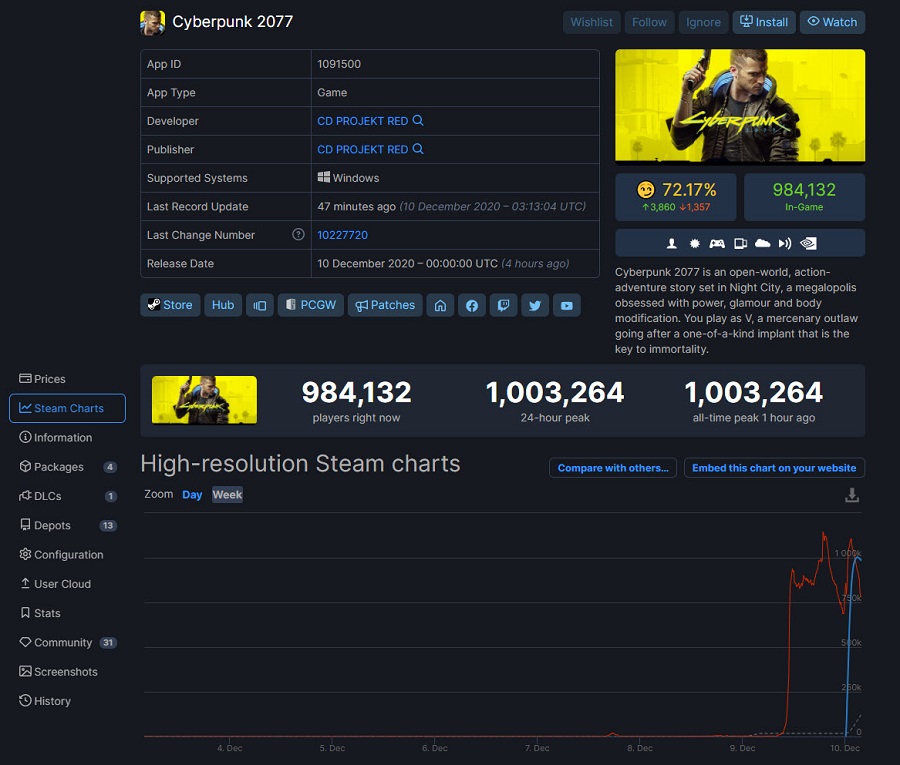Click the NVIDIA logo icon

click(x=808, y=243)
